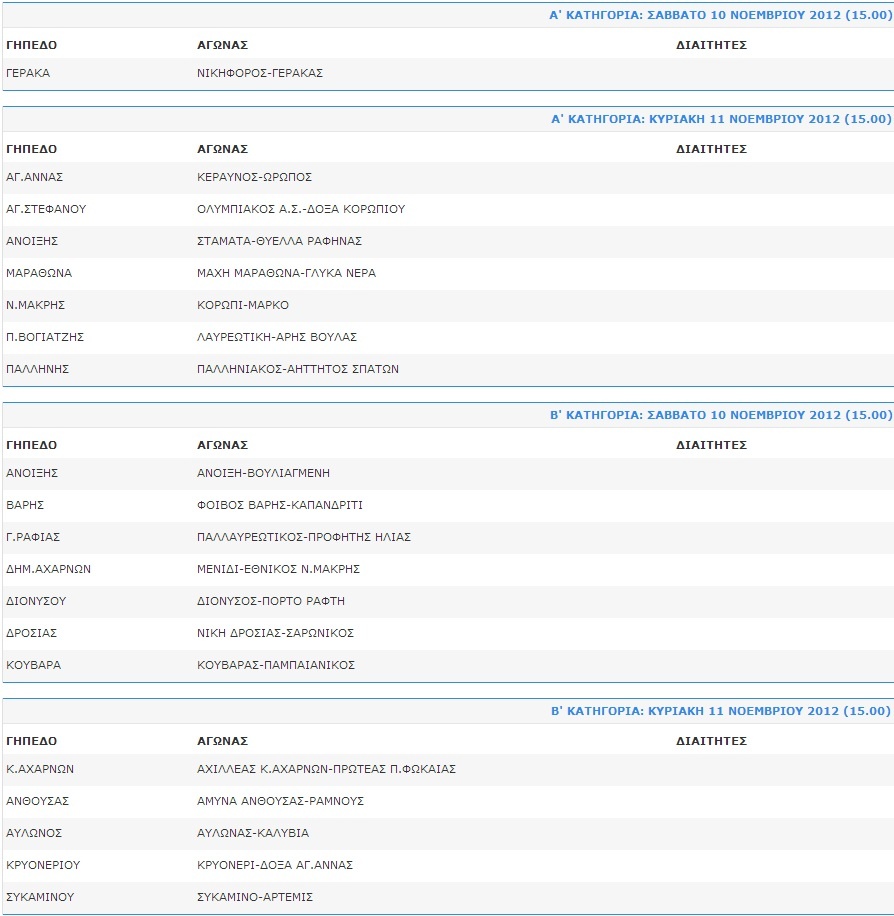Screen dimensions: 894x916
Task: Click the Γ.ΡΑΦΙΑΣ stadium cell
Action: coord(33,537)
